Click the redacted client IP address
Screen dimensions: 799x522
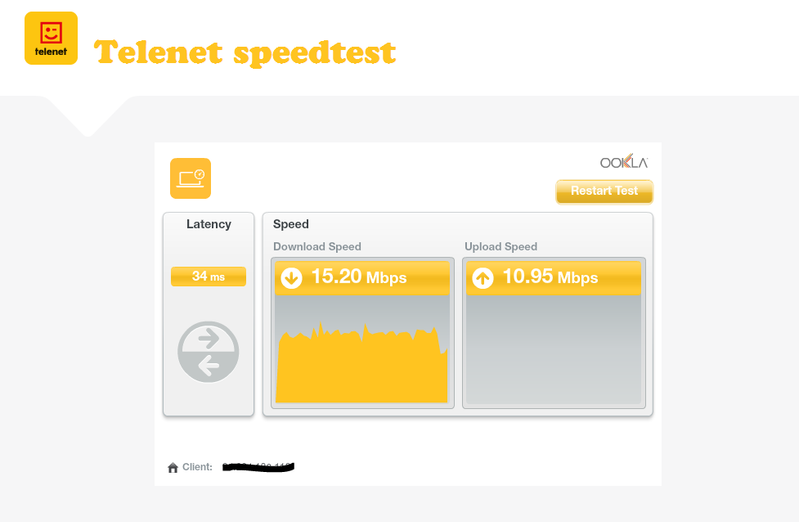click(259, 466)
